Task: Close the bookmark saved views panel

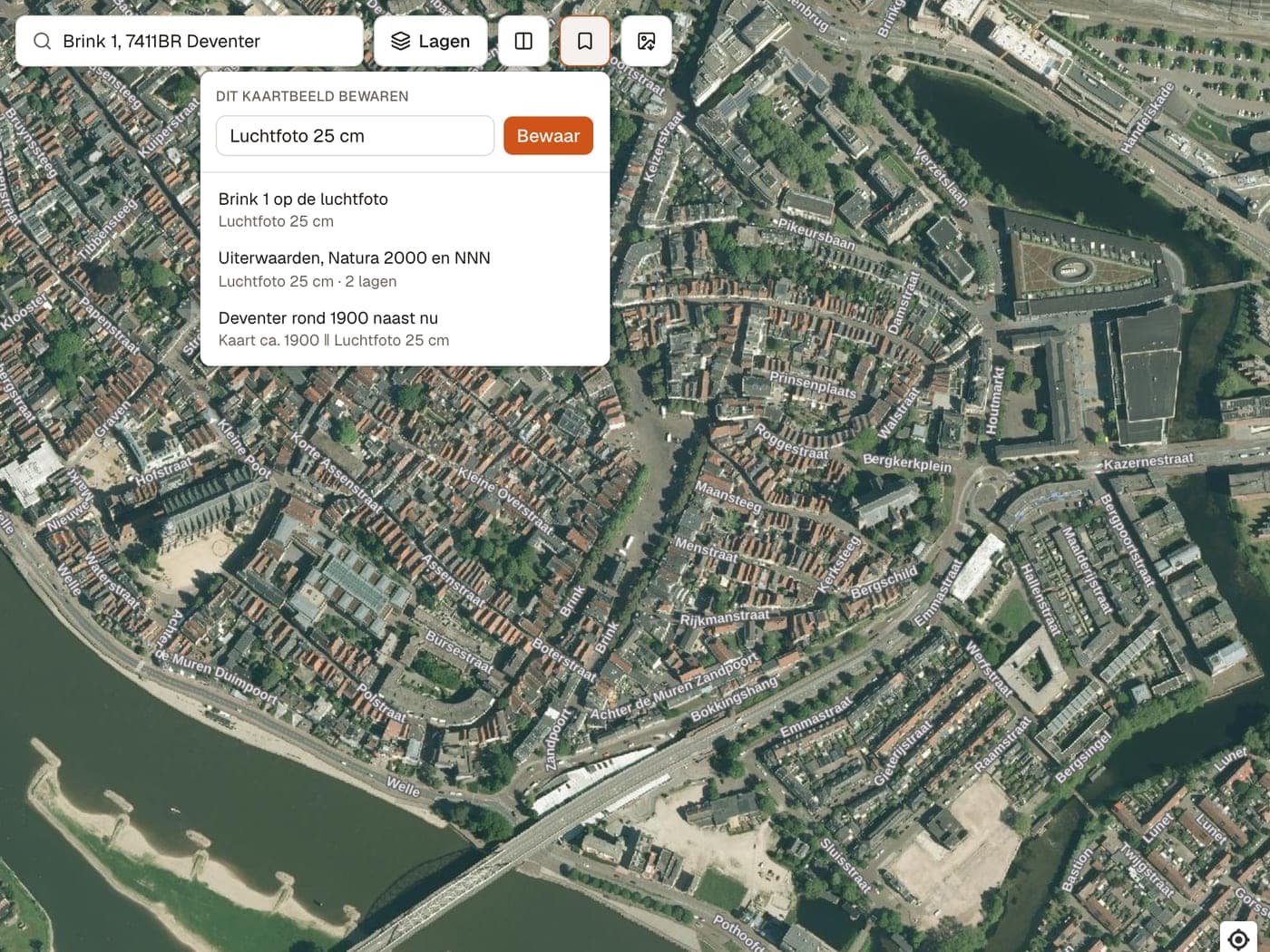Action: point(585,41)
